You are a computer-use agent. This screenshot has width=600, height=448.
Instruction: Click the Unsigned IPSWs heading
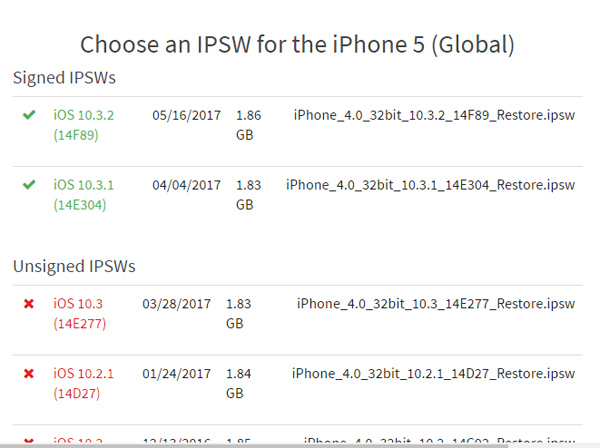coord(74,267)
